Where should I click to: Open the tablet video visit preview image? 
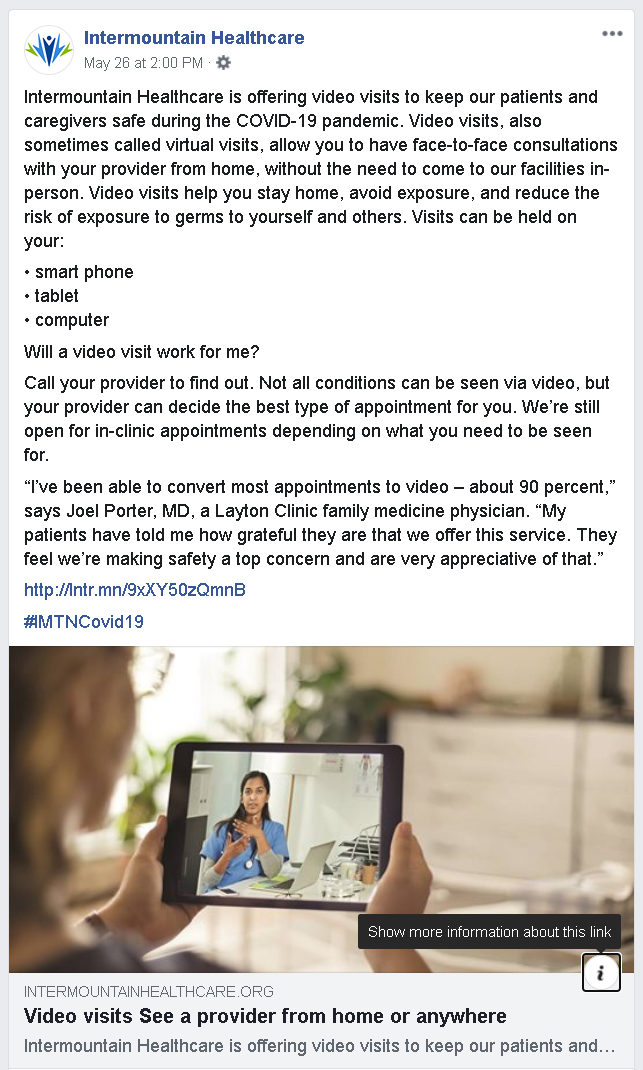[322, 809]
